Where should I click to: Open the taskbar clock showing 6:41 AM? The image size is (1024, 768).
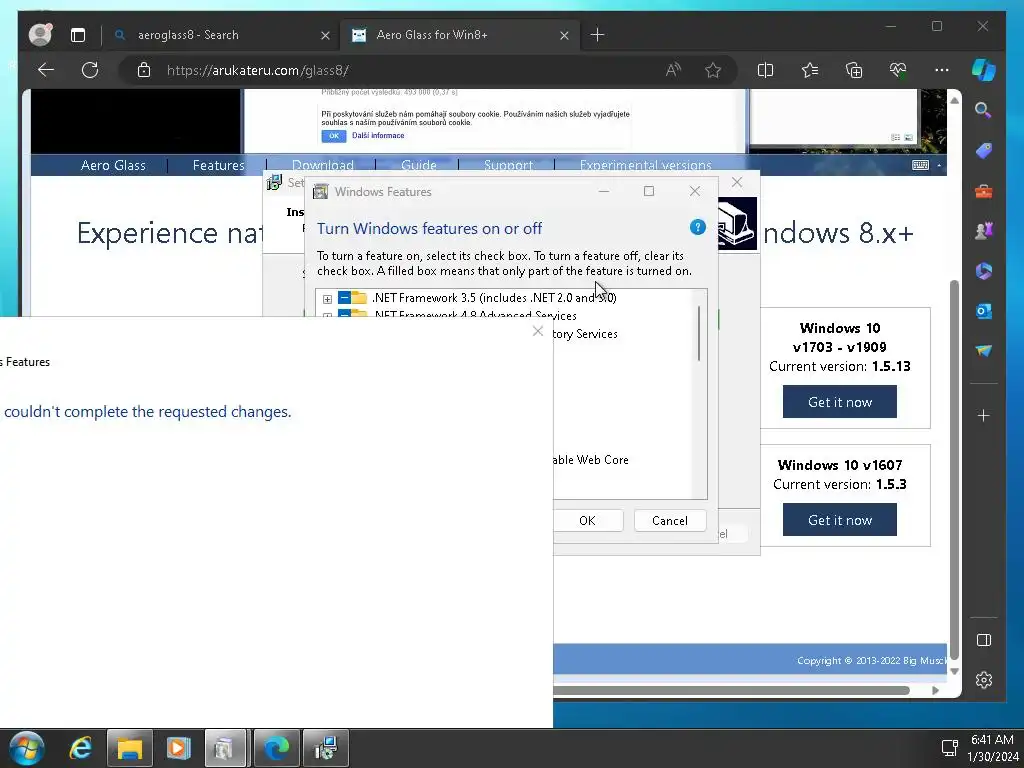point(993,748)
